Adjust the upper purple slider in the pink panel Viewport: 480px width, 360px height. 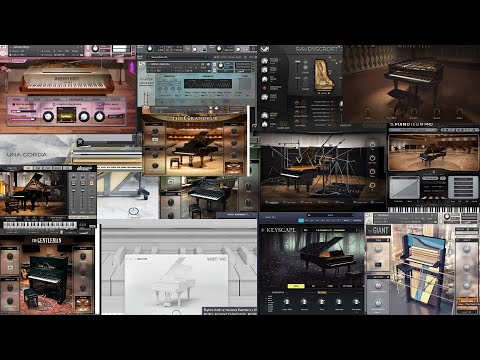(23, 111)
